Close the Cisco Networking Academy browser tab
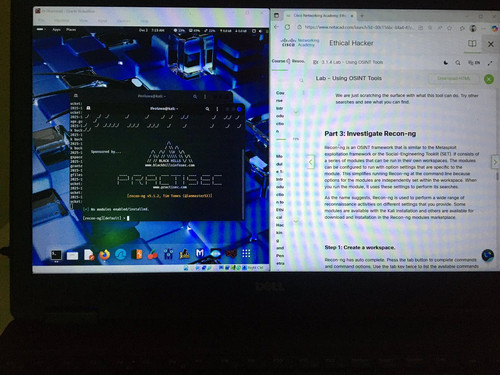The image size is (500, 375). 352,16
